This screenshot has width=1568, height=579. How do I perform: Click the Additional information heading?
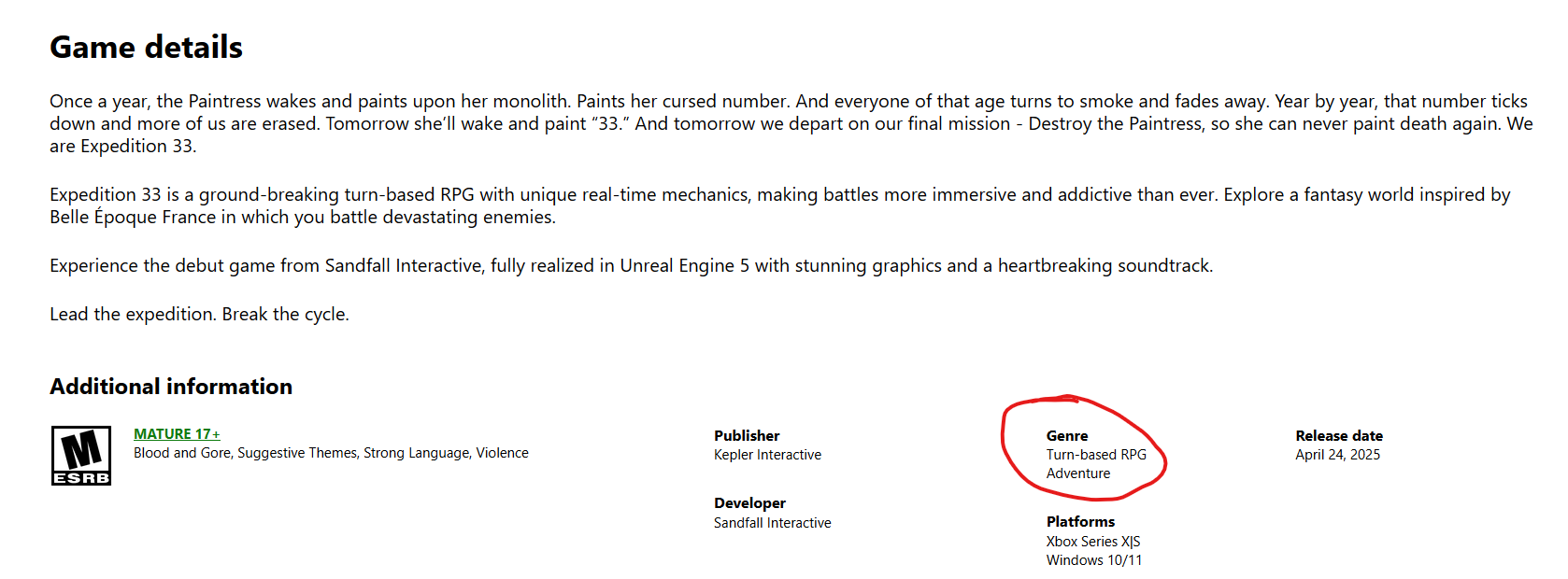(x=171, y=387)
